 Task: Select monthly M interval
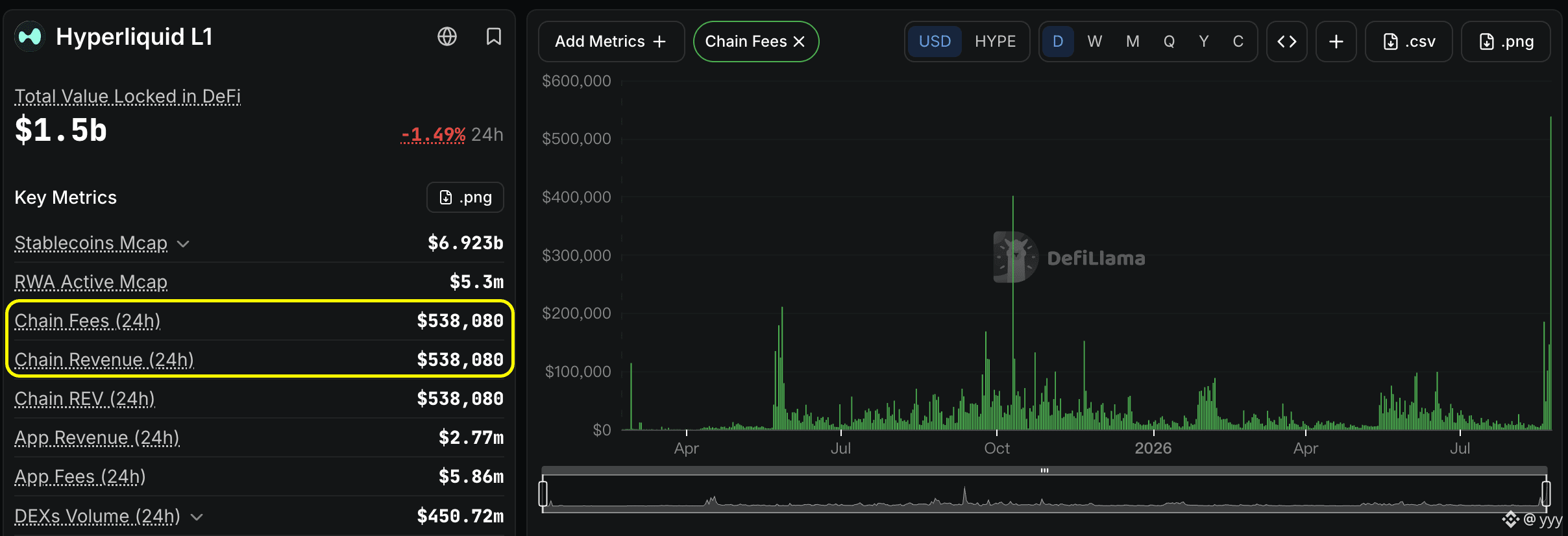pos(1133,42)
